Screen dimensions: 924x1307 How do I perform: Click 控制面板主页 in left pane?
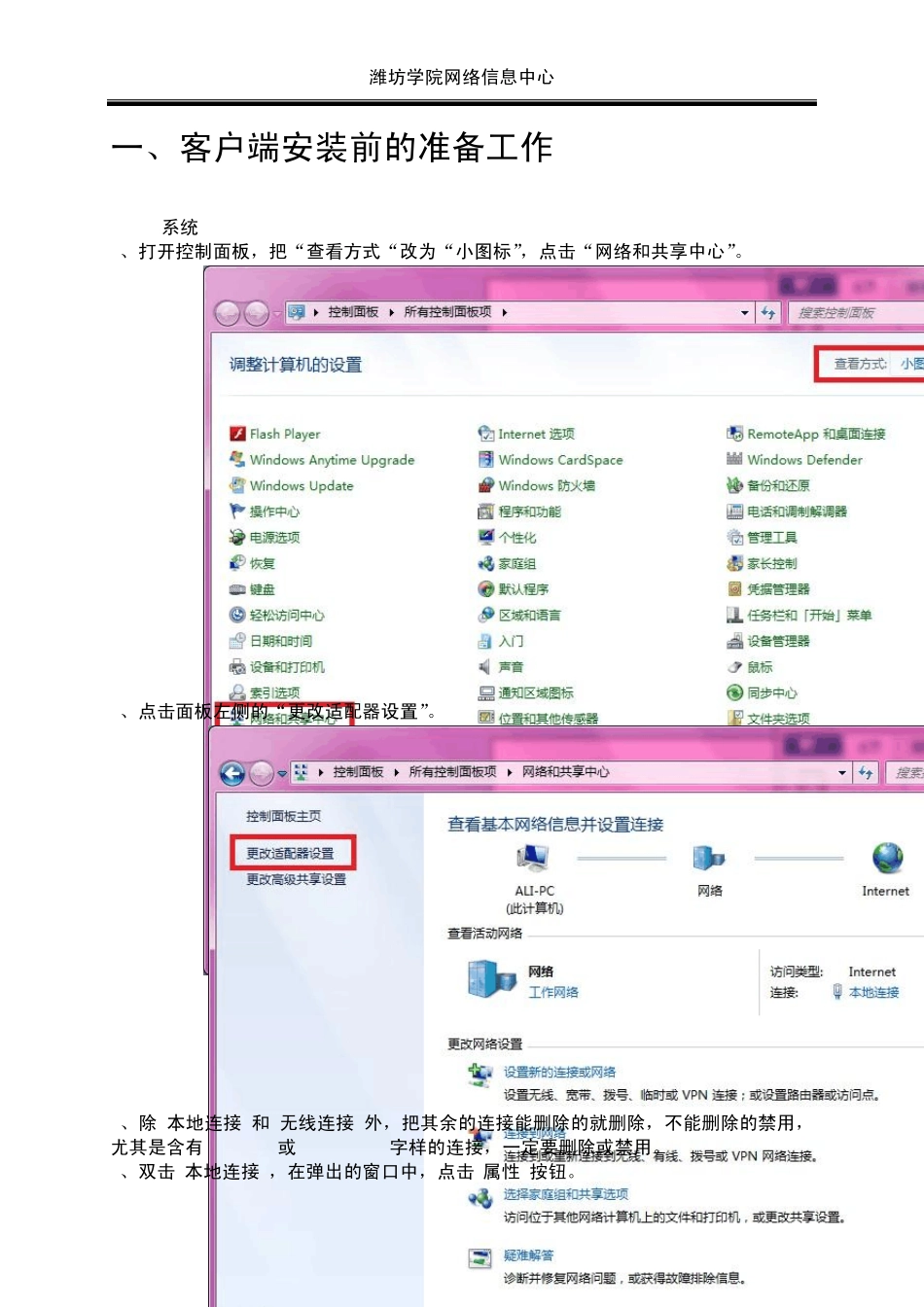tap(283, 817)
